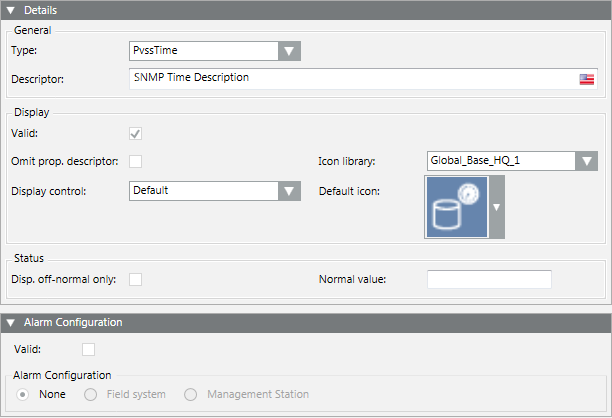Collapse the Alarm Configuration section triangle
This screenshot has height=418, width=612.
[11, 323]
